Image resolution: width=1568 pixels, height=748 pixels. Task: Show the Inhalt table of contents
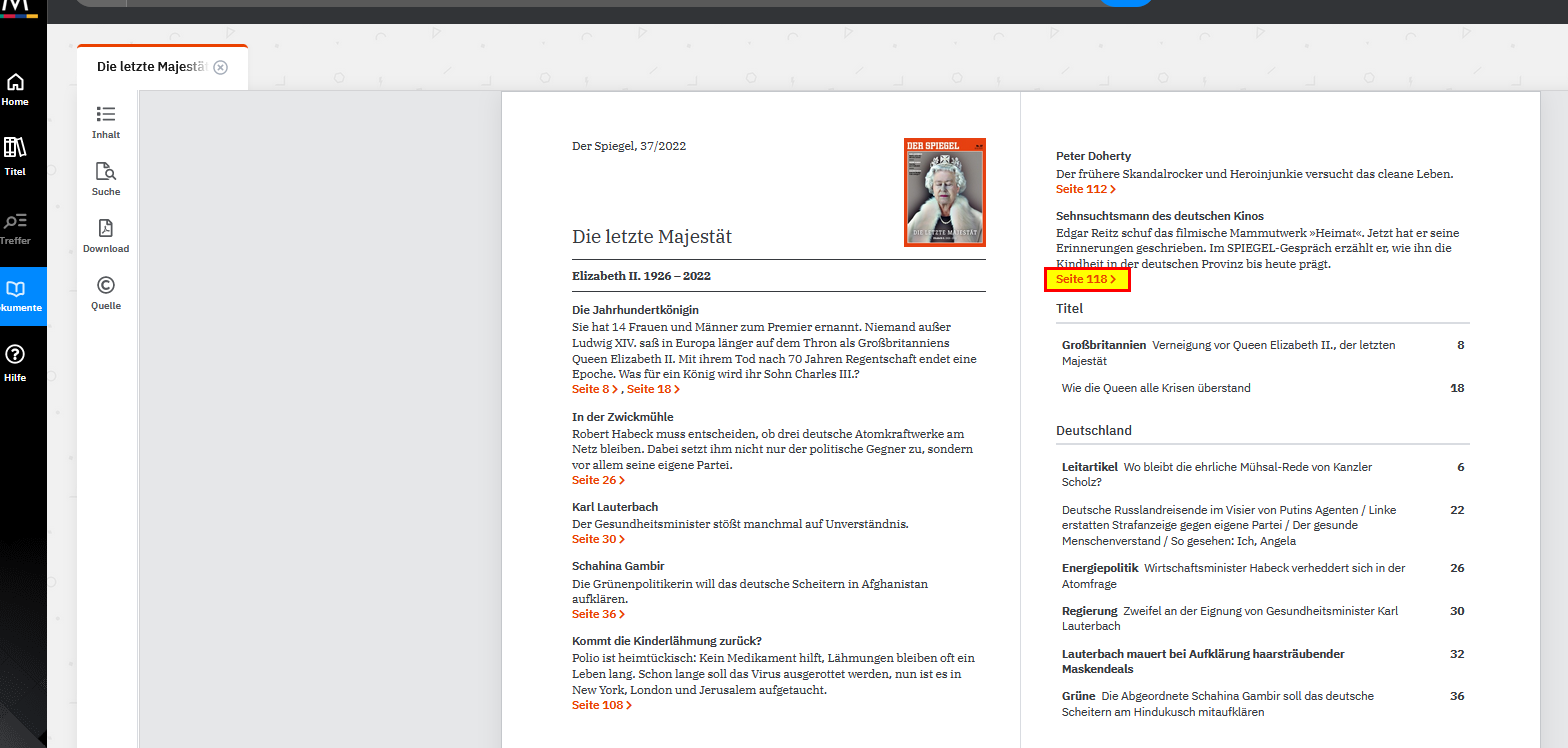pos(106,116)
